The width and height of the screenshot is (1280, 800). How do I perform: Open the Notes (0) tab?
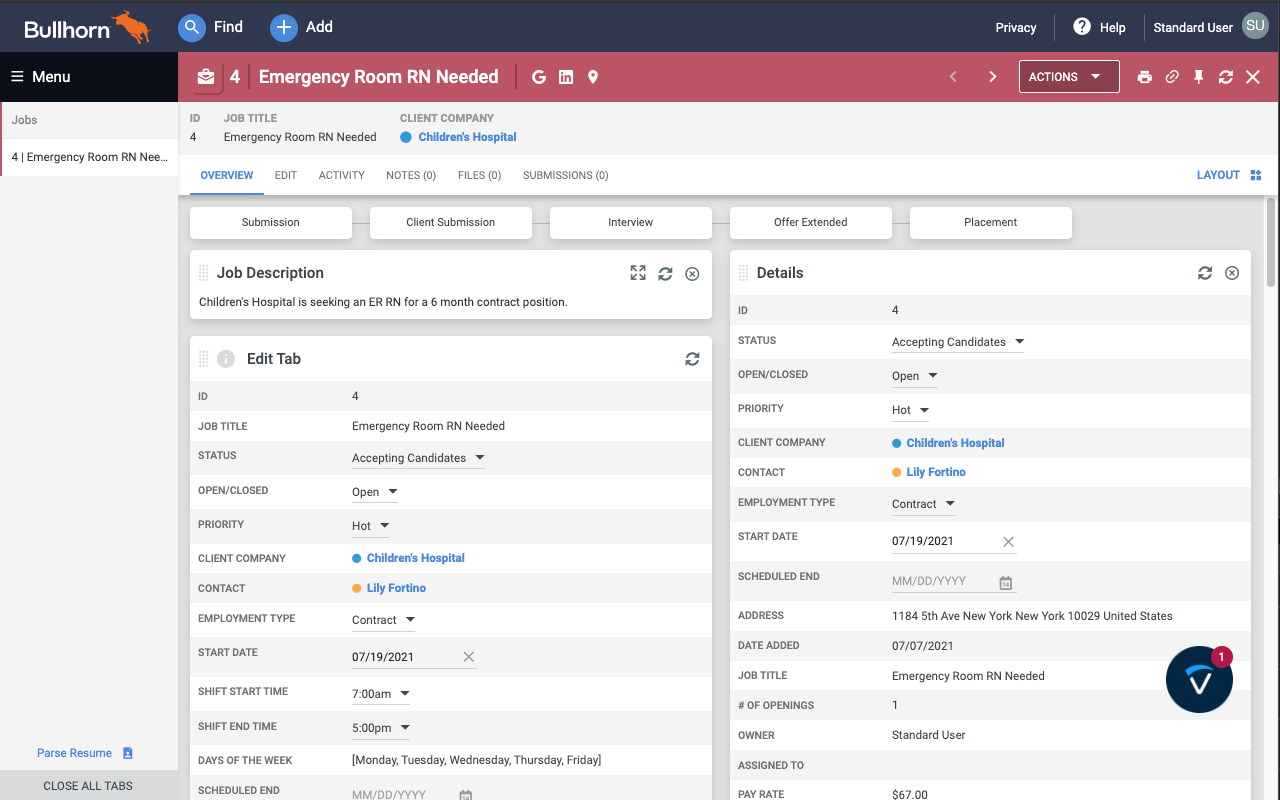coord(411,175)
